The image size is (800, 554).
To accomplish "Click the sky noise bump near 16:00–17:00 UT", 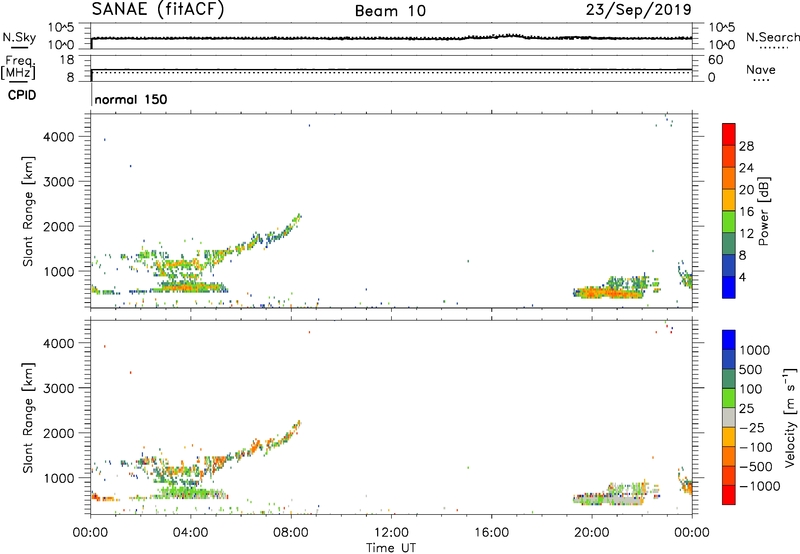I will tap(508, 36).
